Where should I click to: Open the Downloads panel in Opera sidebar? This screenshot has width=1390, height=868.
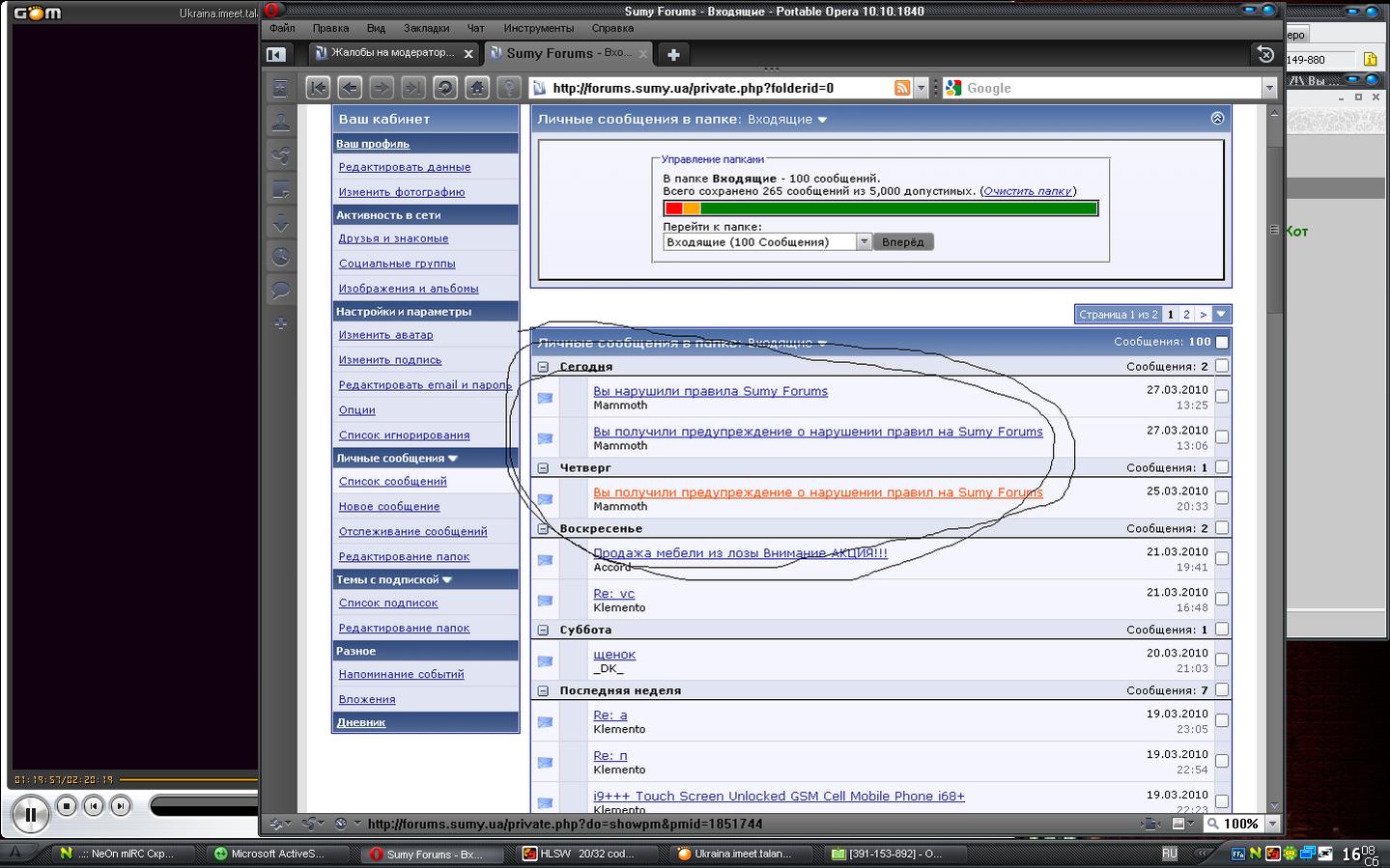[x=280, y=223]
